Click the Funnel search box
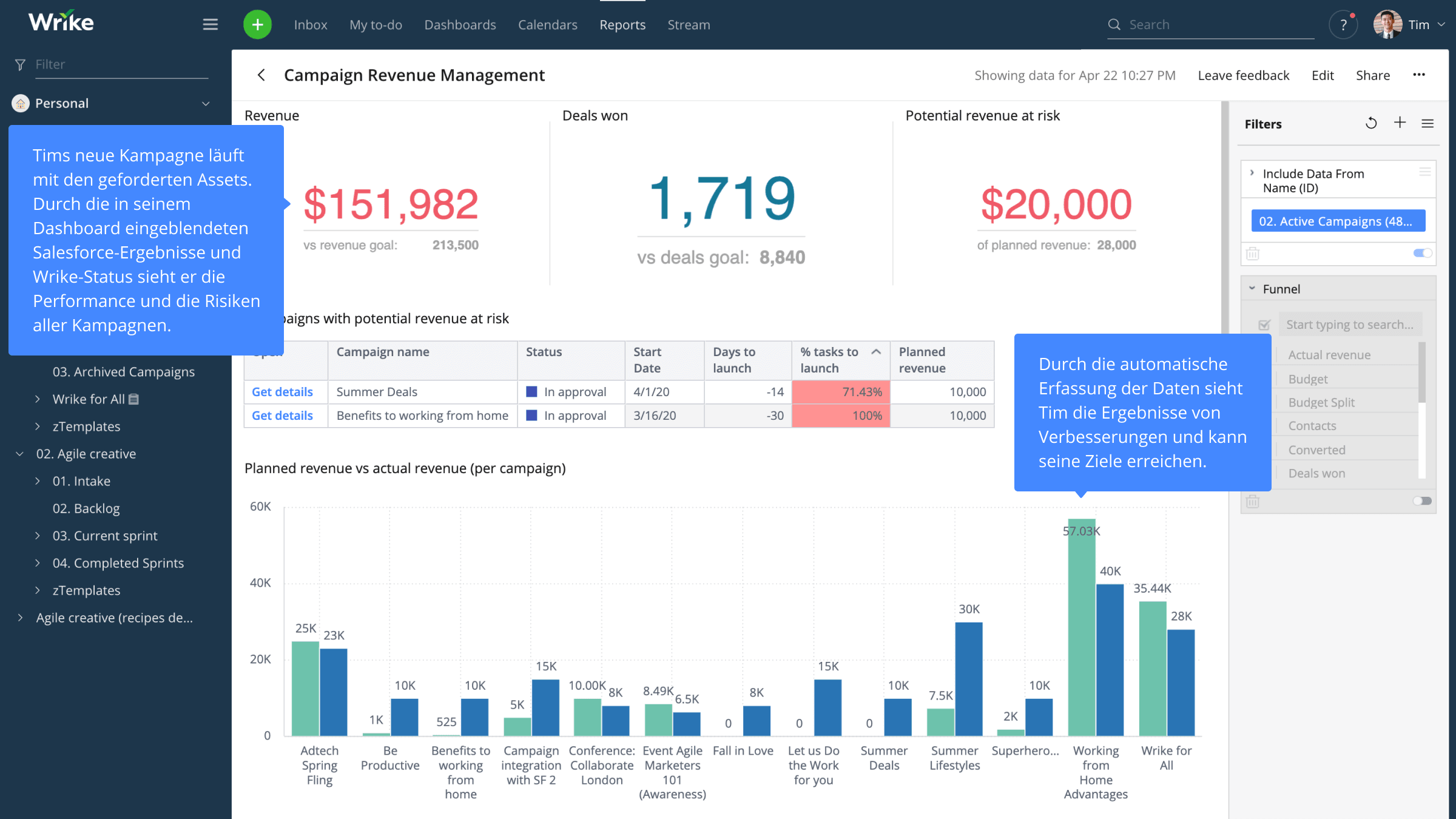 (1350, 325)
